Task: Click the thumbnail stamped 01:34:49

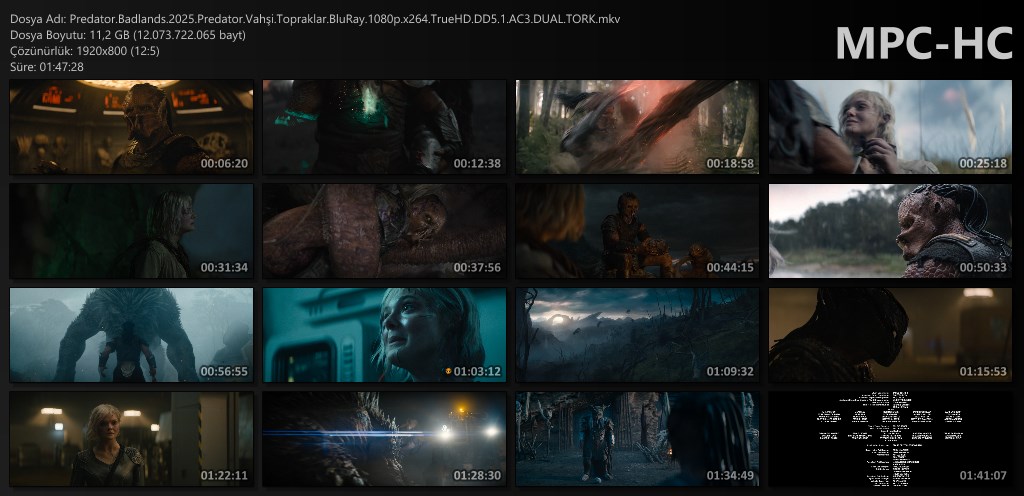Action: coord(637,439)
